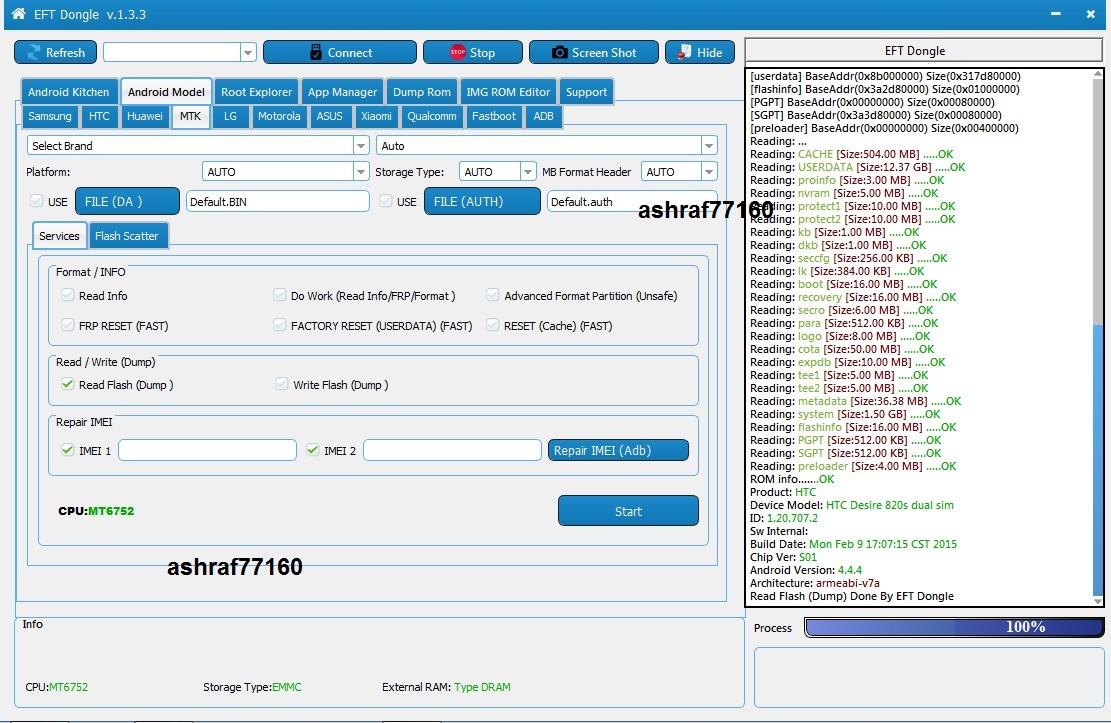
Task: Click the Refresh button
Action: coord(55,52)
